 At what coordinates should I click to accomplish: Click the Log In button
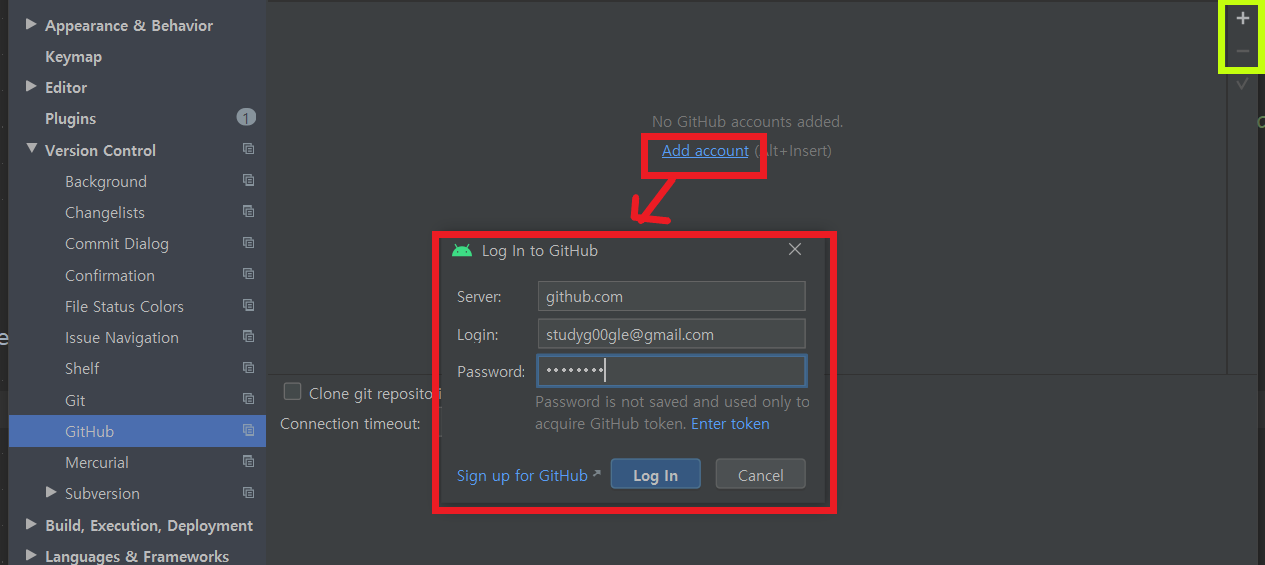coord(655,475)
